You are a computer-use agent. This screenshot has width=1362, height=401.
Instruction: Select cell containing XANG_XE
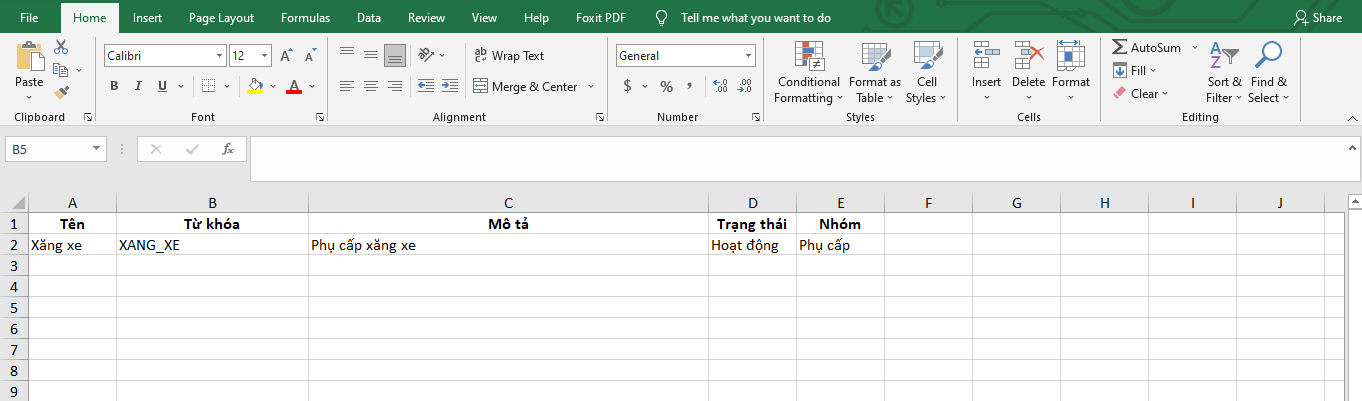tap(212, 245)
